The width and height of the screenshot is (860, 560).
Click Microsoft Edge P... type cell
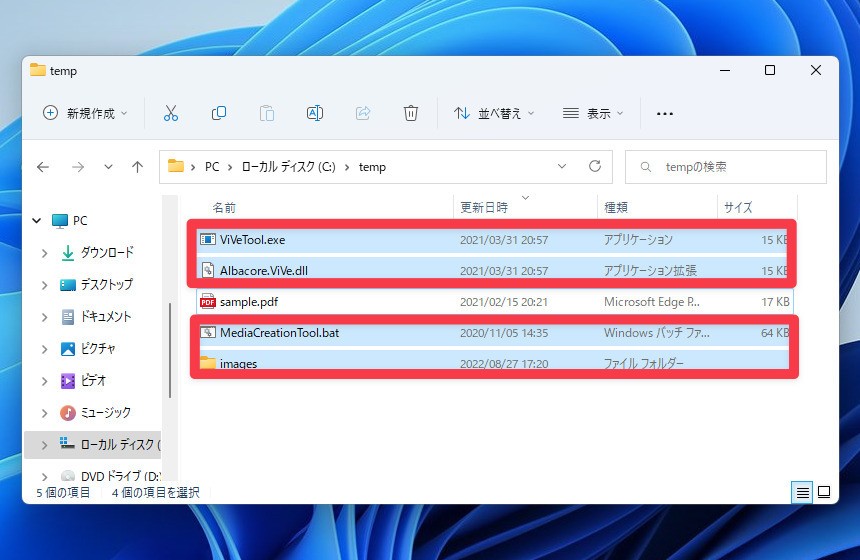click(x=652, y=302)
